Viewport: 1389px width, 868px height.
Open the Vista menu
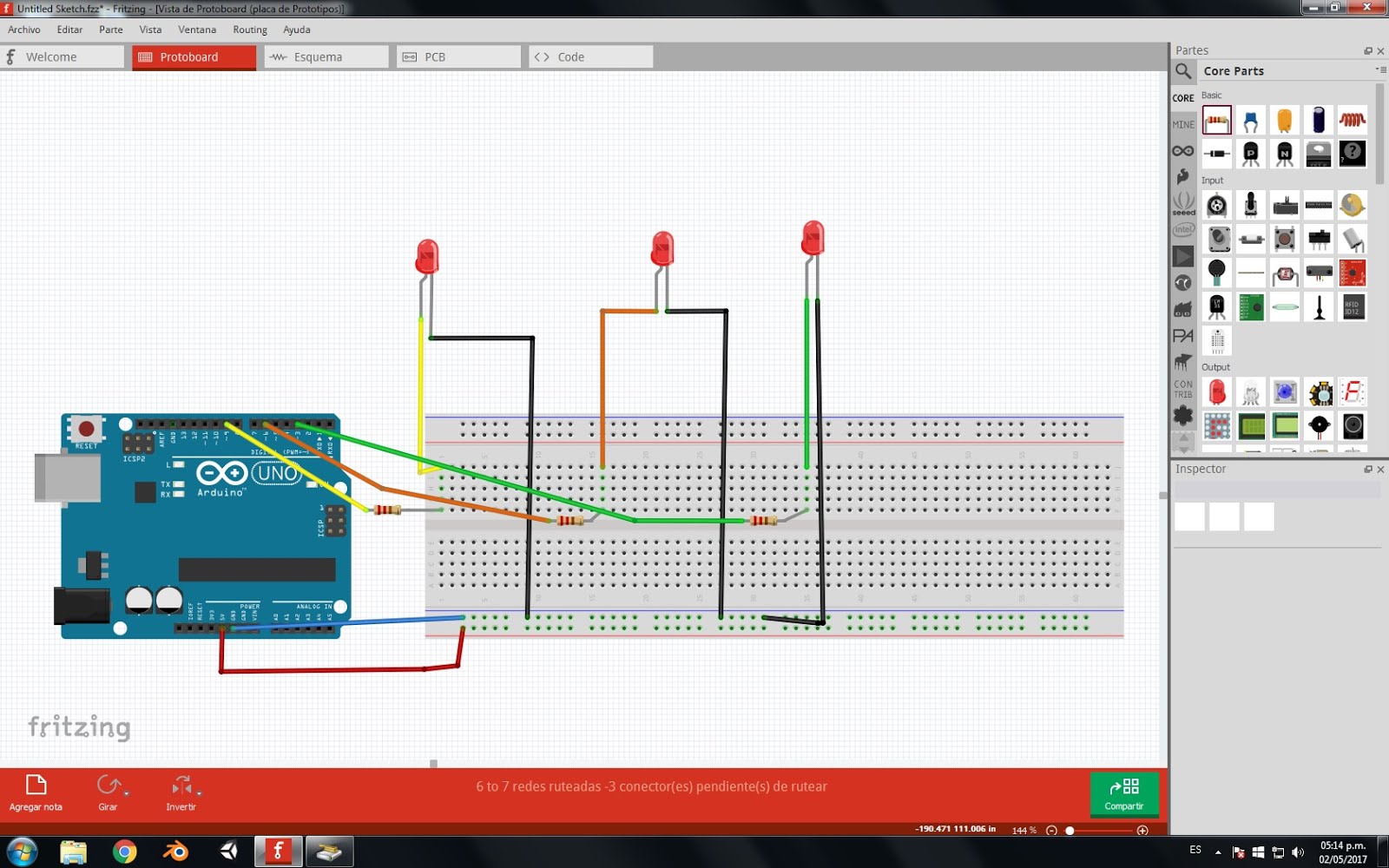coord(150,30)
